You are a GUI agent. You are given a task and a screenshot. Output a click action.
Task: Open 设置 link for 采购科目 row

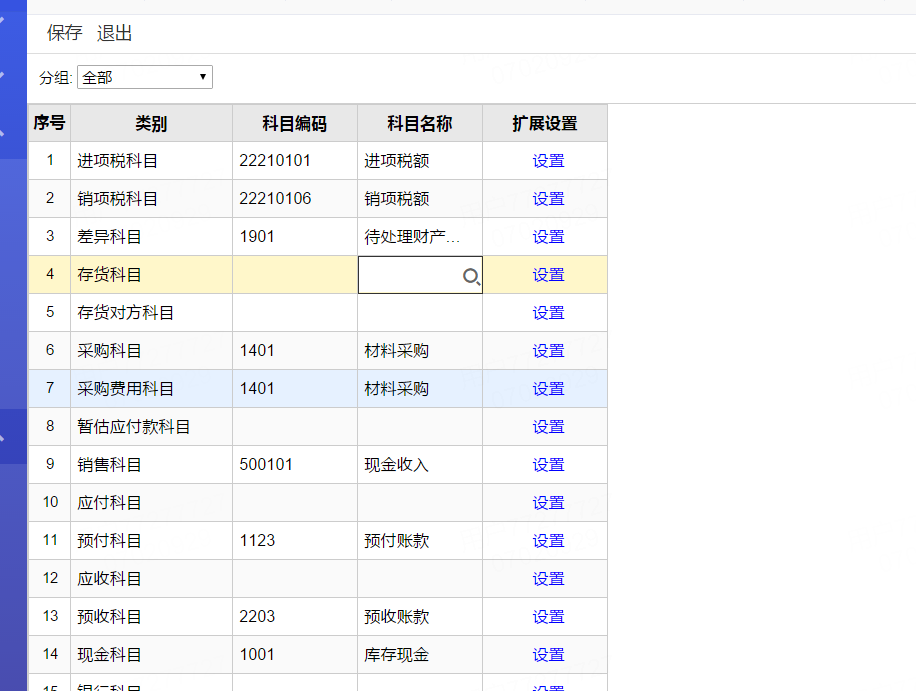point(548,350)
